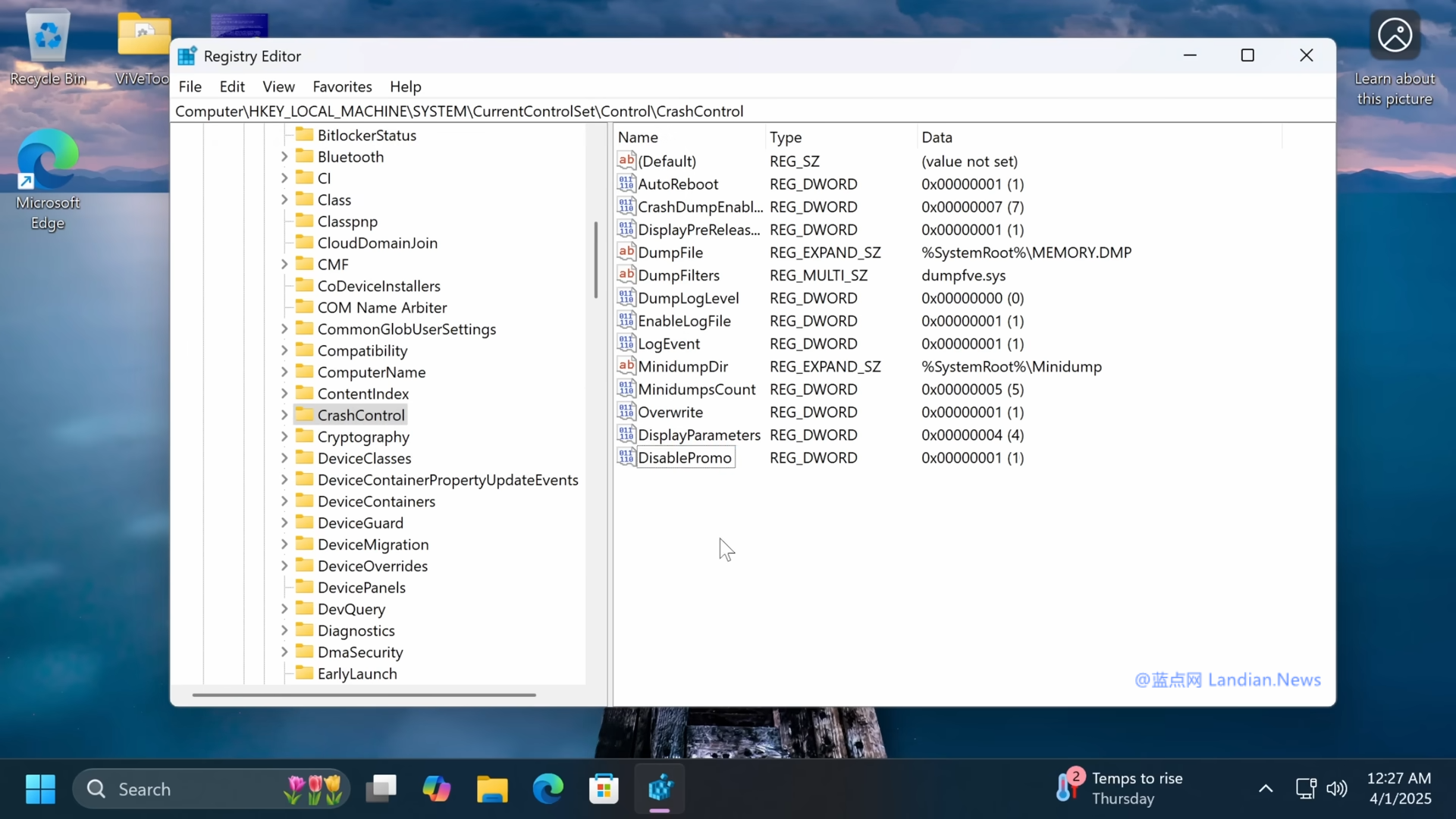This screenshot has width=1456, height=819.
Task: Click the Bluetooth folder icon in tree
Action: pyautogui.click(x=304, y=156)
